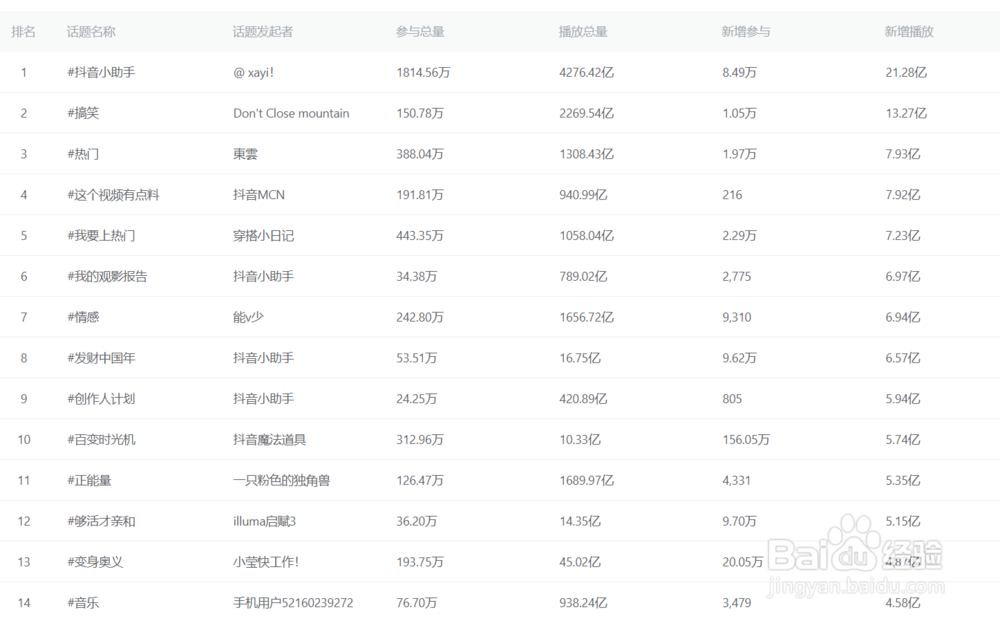Select the #音乐 topic name
The height and width of the screenshot is (621, 1000).
point(84,603)
